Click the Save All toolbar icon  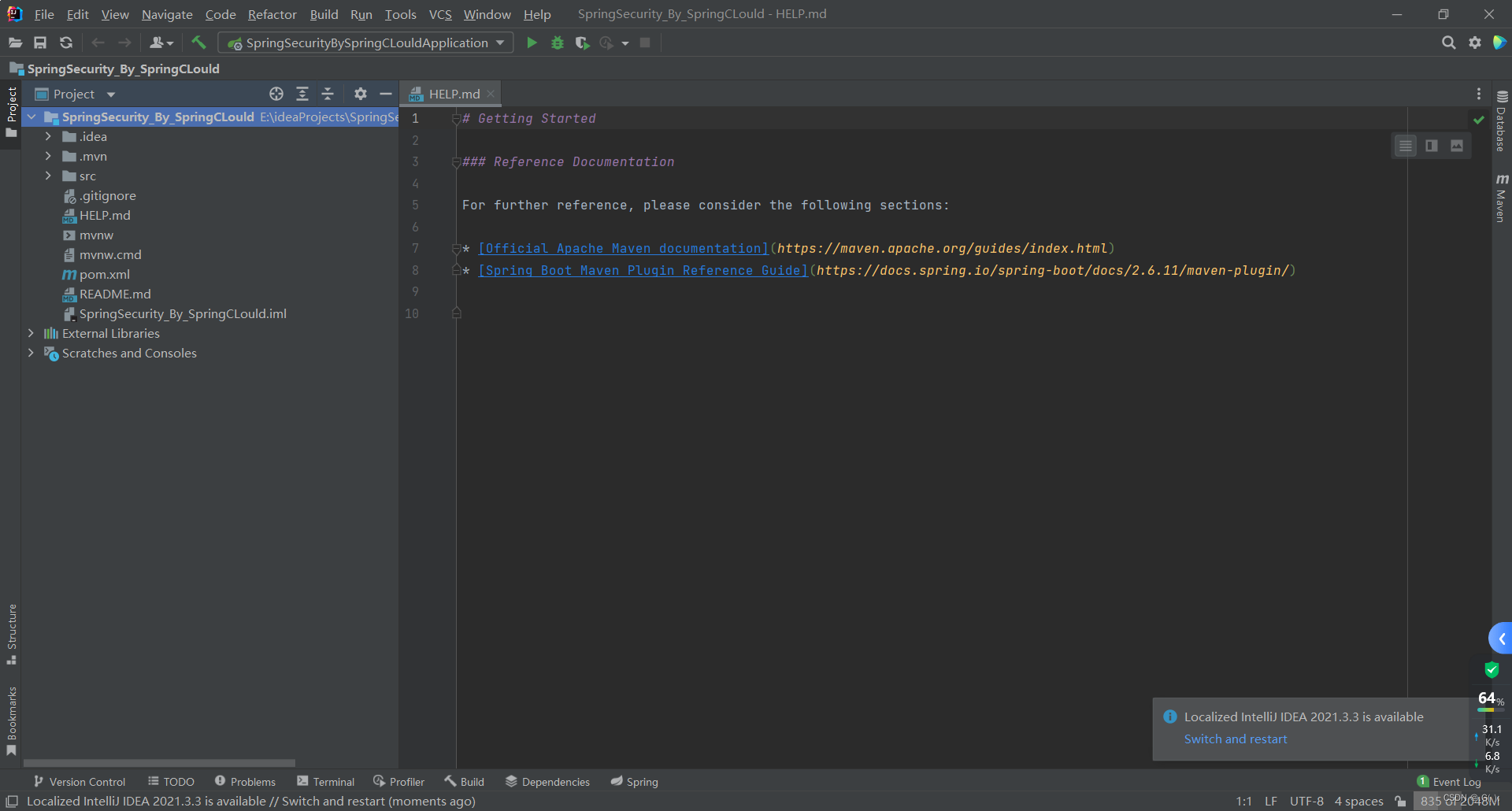[40, 43]
